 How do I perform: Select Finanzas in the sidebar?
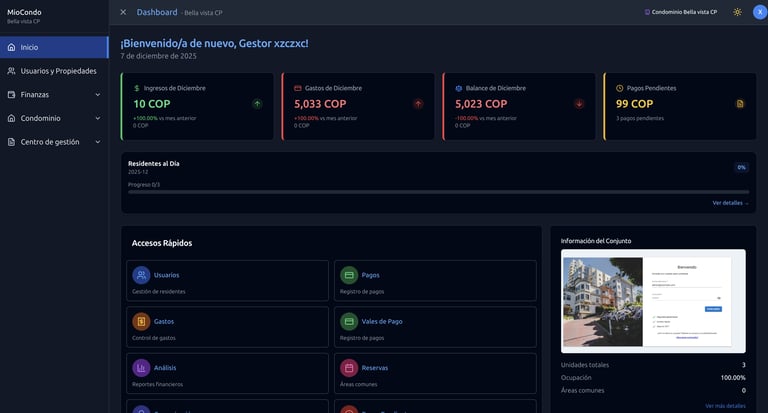[54, 95]
